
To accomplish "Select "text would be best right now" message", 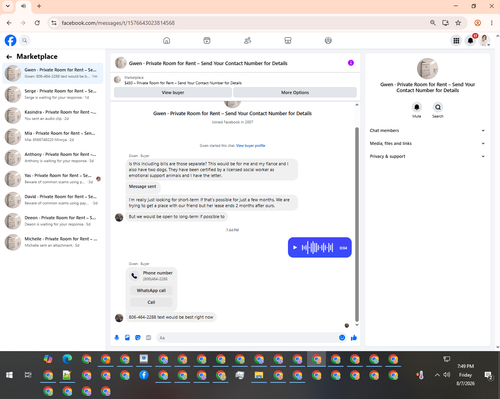I will [171, 317].
